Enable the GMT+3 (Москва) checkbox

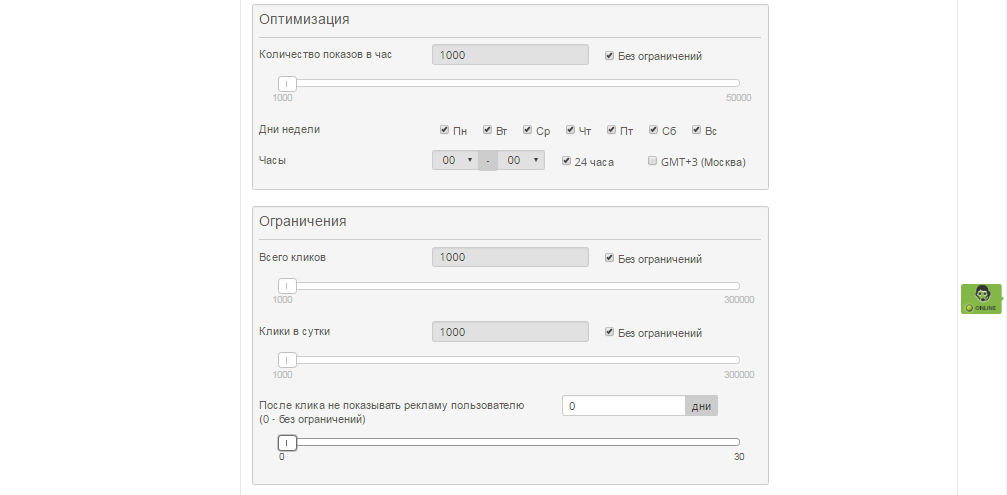(x=652, y=161)
